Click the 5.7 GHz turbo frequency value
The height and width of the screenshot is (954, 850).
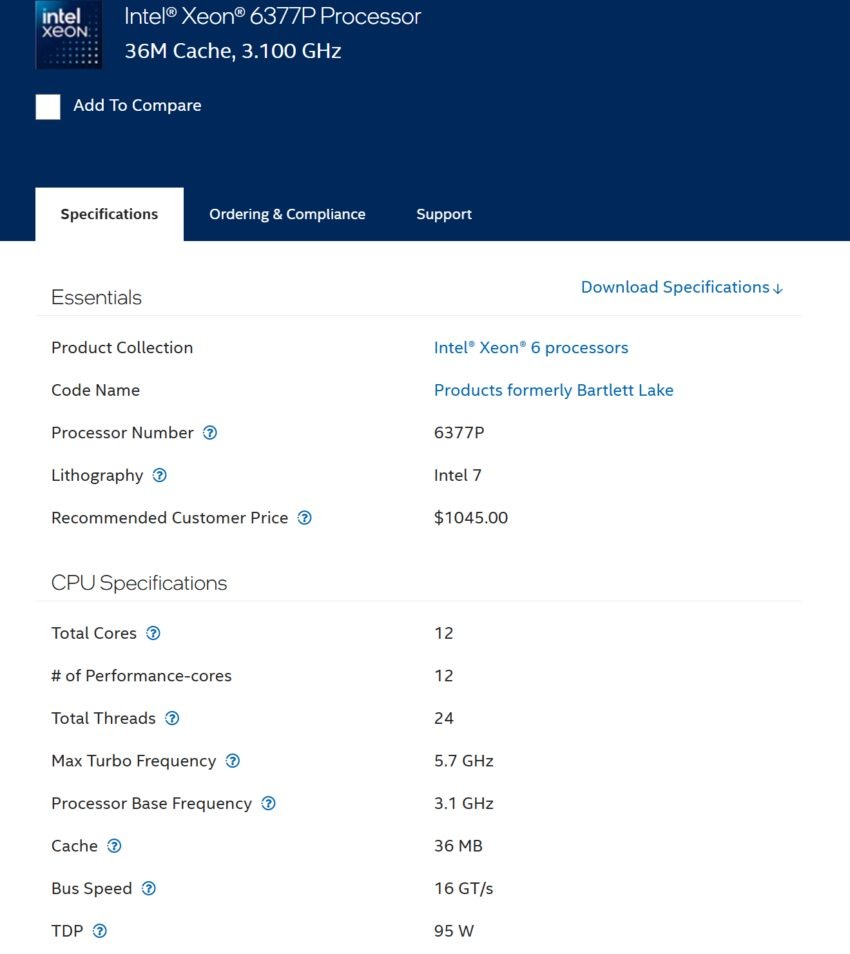[x=464, y=761]
